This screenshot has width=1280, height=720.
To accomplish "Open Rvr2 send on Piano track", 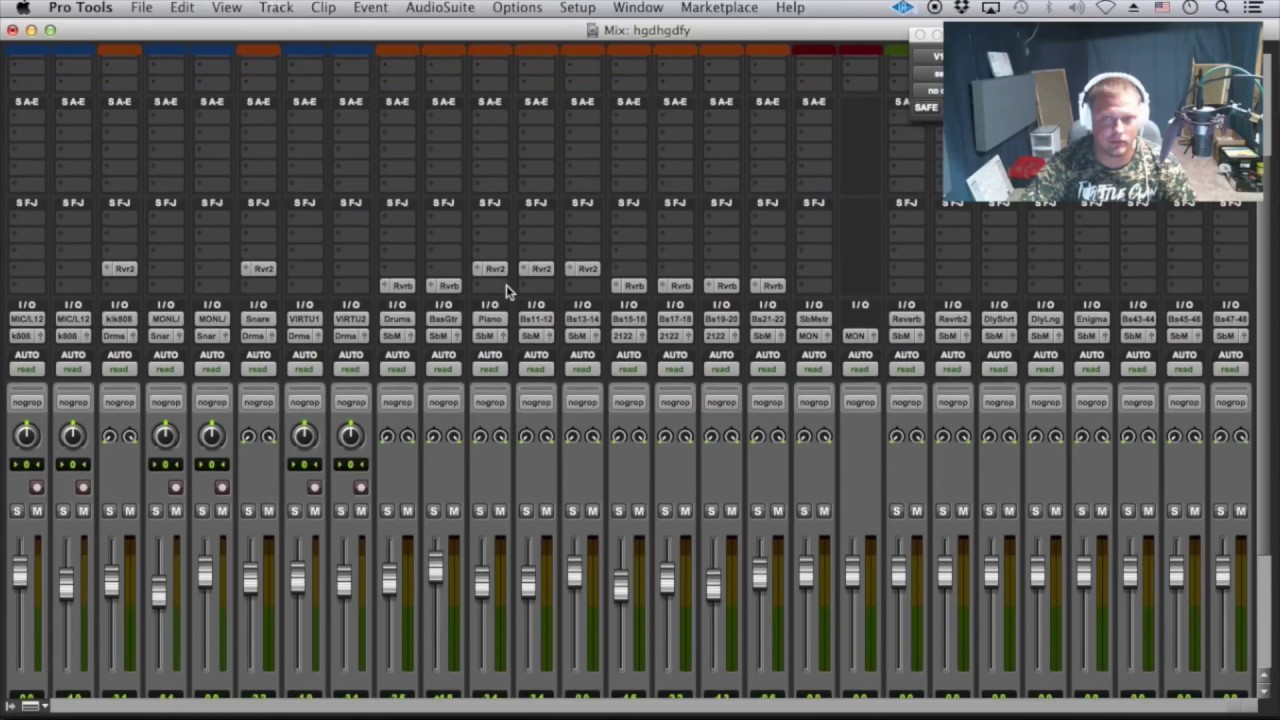I will tap(489, 269).
